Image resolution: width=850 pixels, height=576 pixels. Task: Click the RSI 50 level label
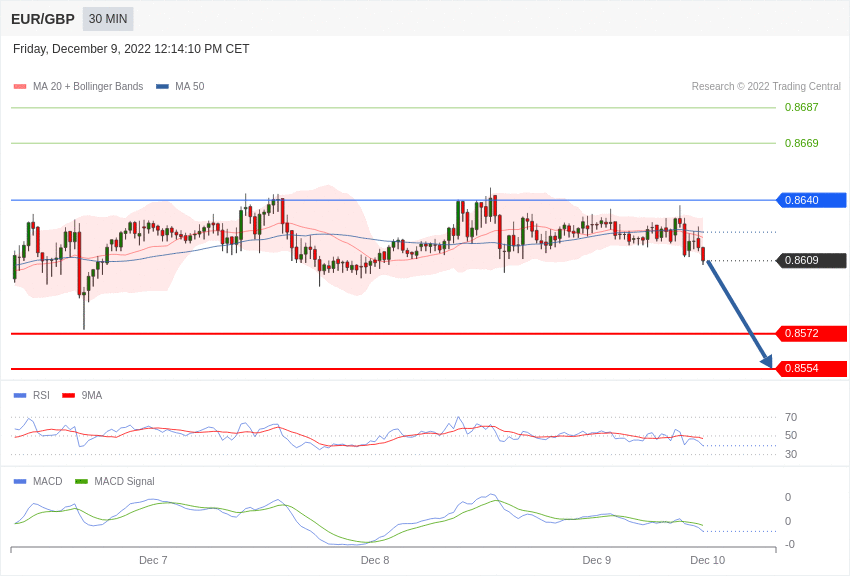pos(791,435)
